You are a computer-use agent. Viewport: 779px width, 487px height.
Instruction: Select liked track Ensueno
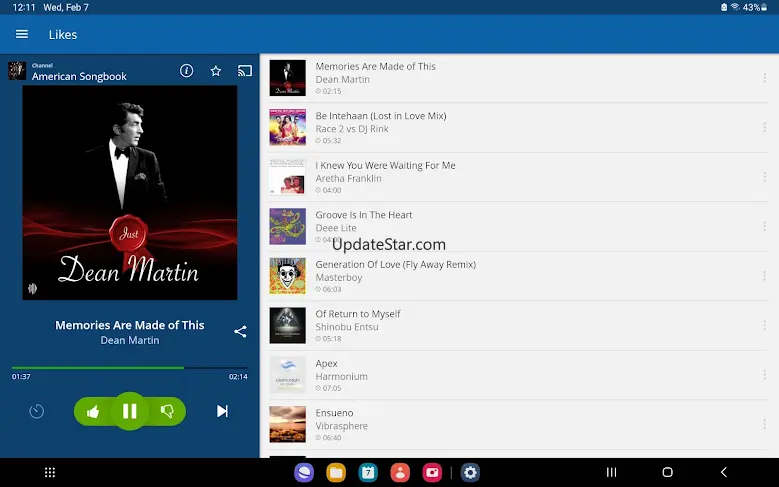coord(519,424)
